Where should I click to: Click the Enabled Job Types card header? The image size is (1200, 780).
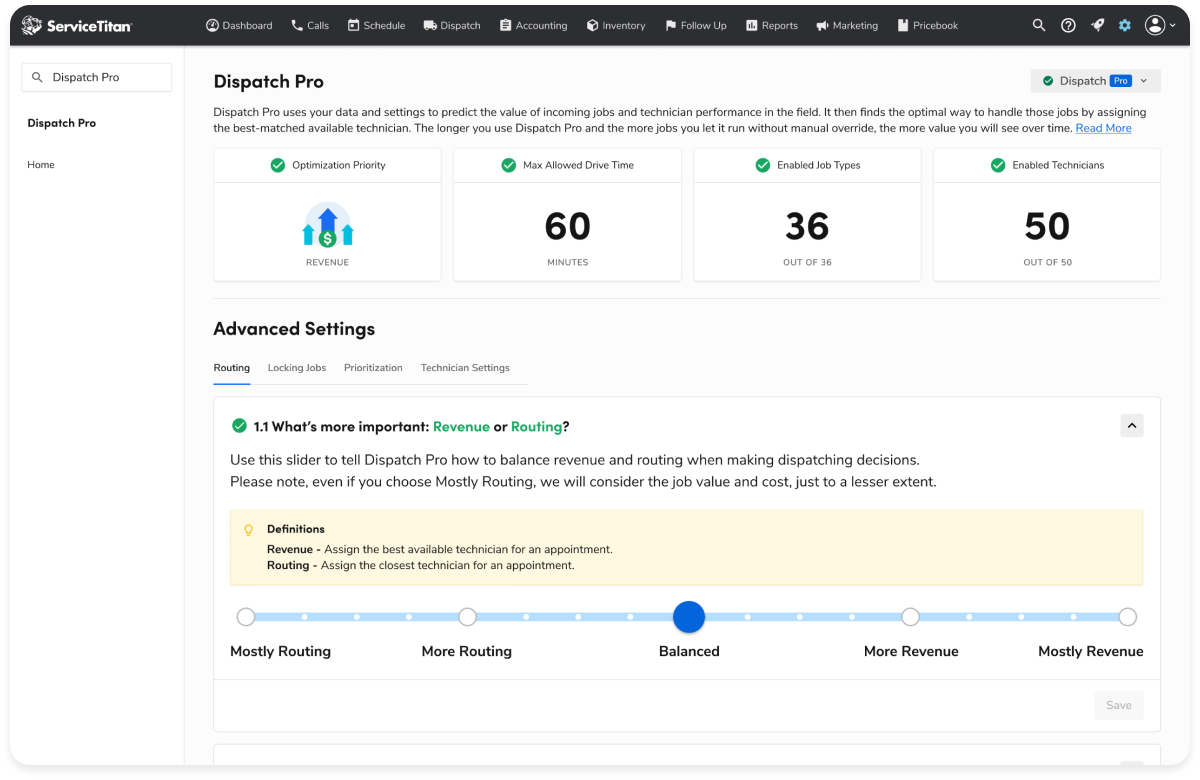807,165
